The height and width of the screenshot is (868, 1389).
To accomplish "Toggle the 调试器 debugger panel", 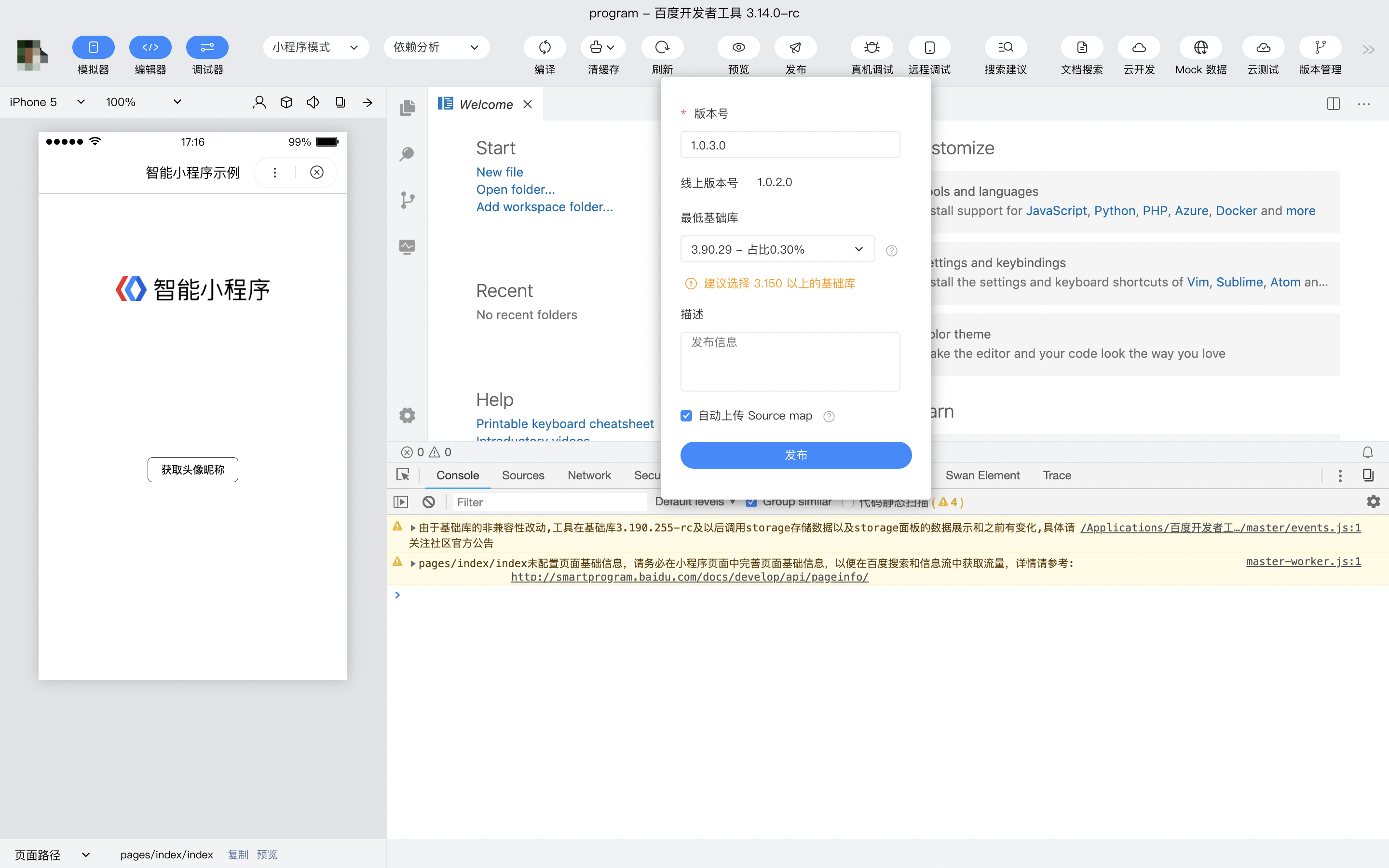I will click(x=207, y=47).
